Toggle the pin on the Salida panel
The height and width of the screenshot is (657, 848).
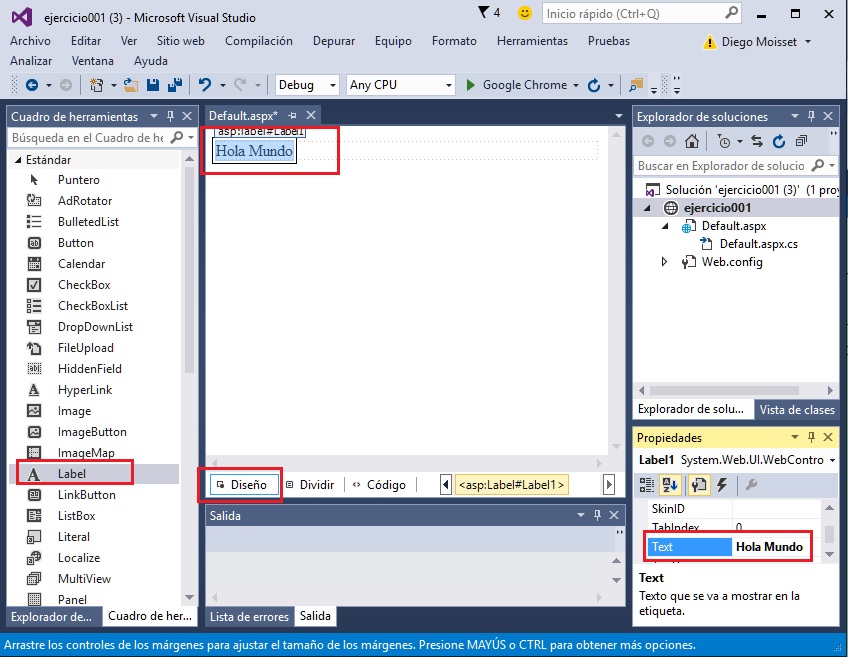tap(597, 515)
